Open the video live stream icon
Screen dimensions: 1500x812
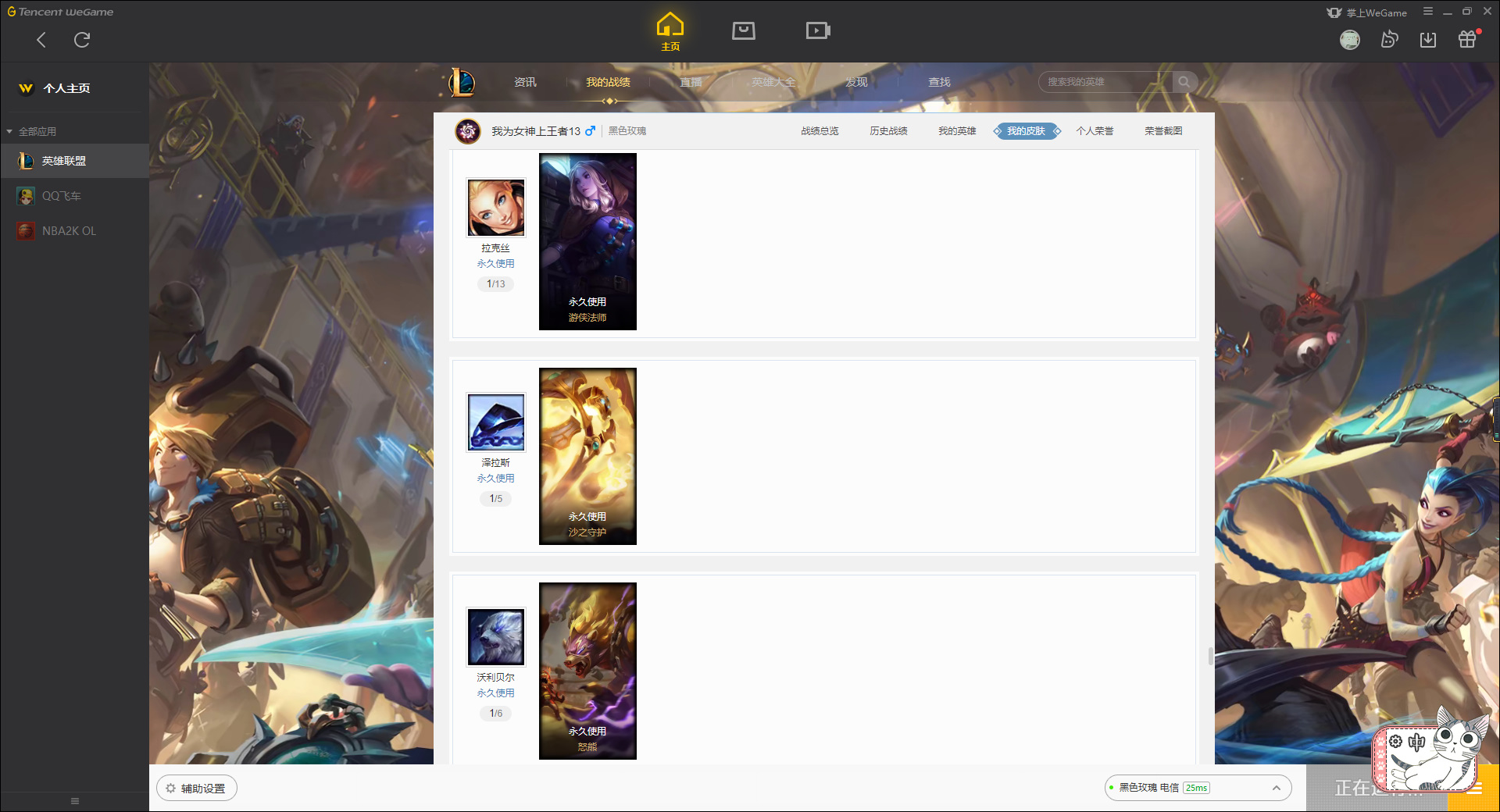(818, 30)
